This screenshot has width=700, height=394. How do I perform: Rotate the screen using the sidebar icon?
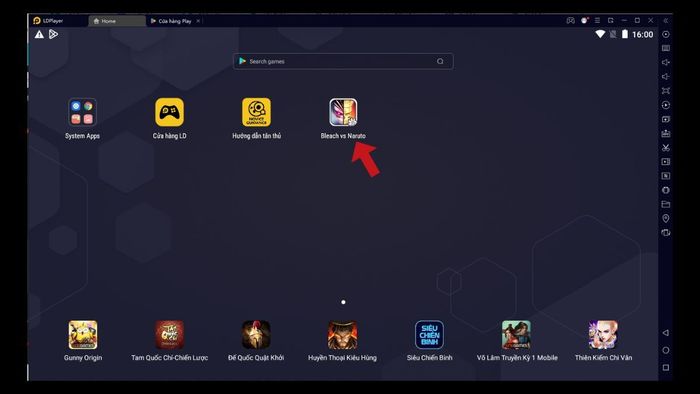click(666, 232)
